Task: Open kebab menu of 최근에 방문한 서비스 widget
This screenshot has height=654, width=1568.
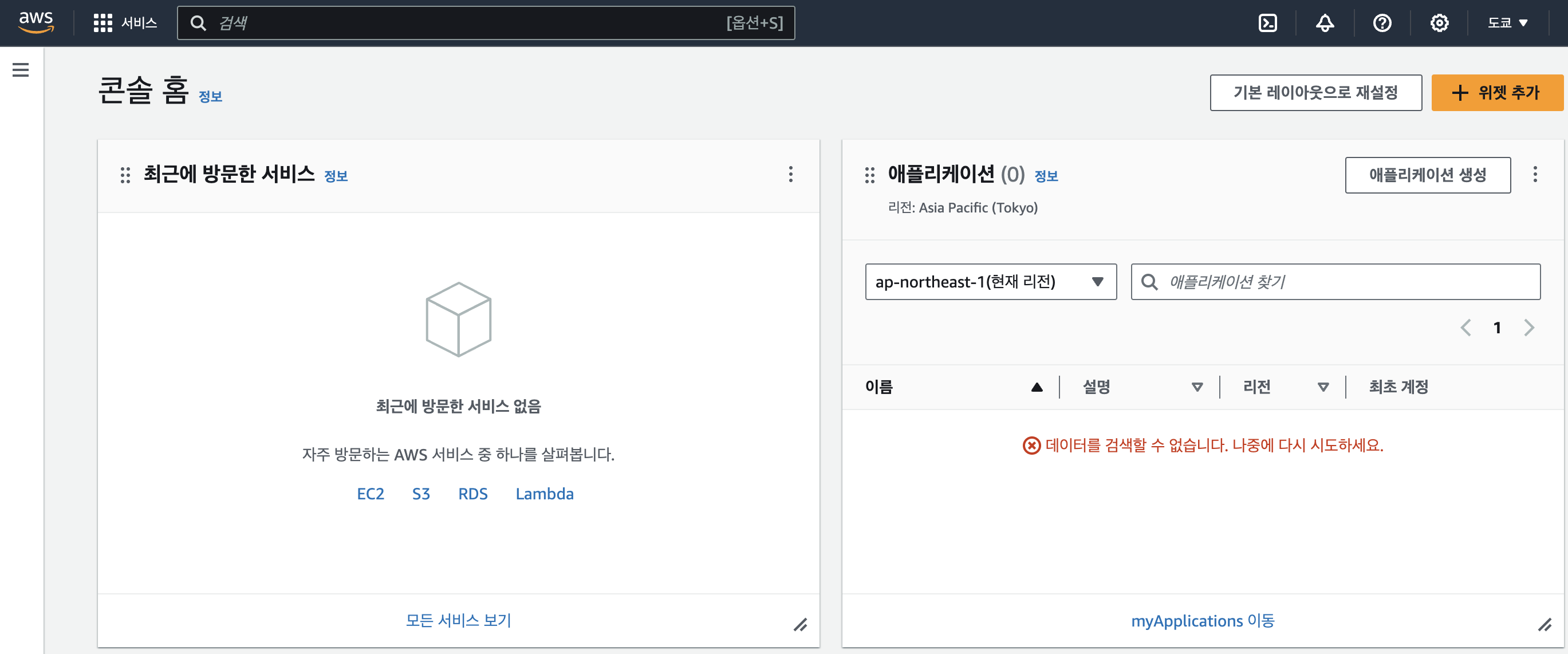Action: tap(790, 175)
